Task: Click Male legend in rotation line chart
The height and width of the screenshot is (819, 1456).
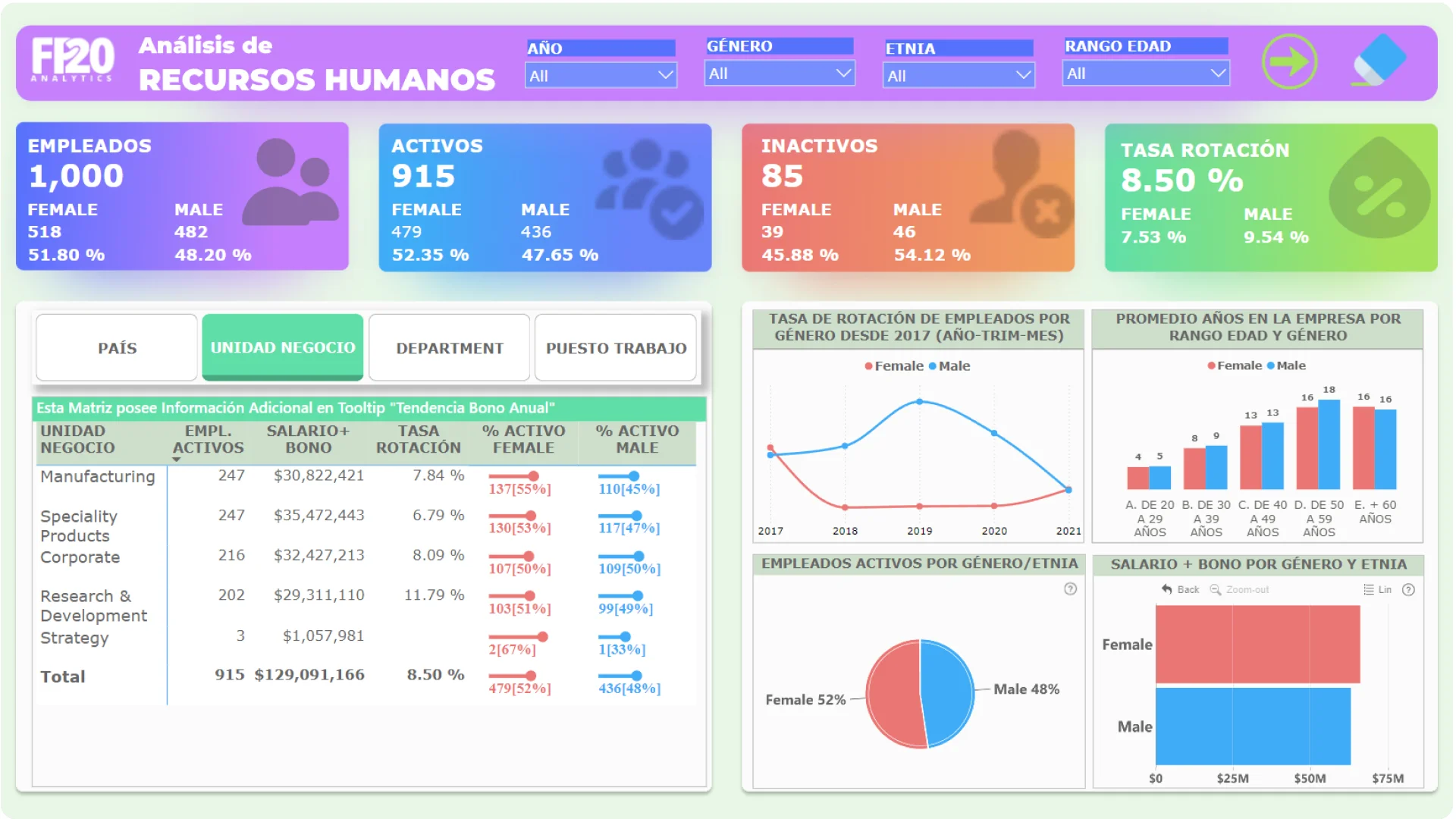Action: (x=949, y=366)
